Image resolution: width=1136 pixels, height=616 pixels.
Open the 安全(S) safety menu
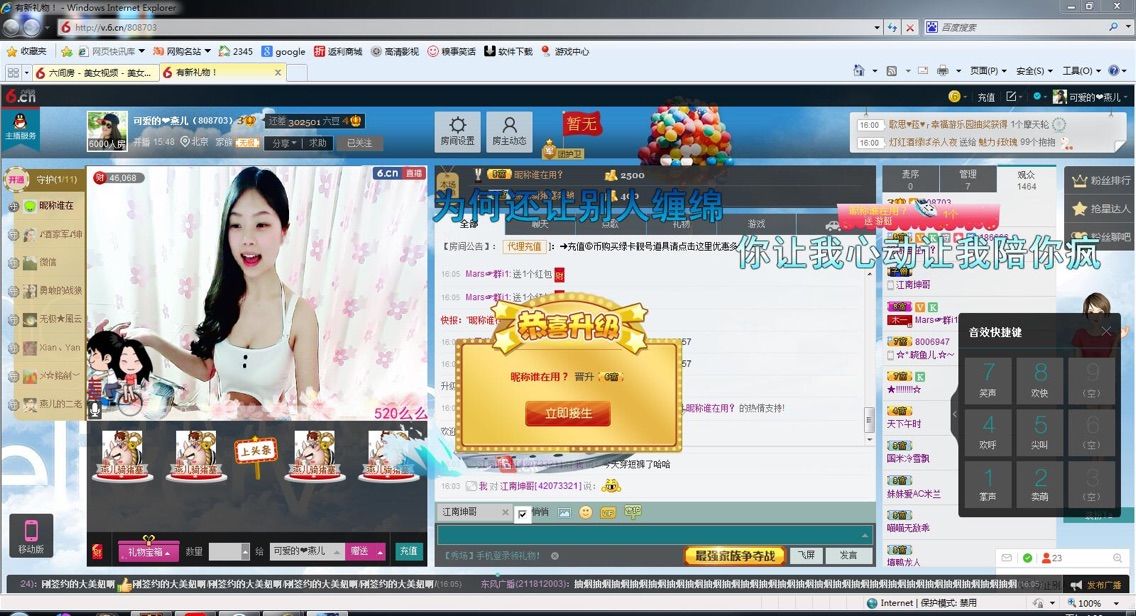[x=1034, y=71]
